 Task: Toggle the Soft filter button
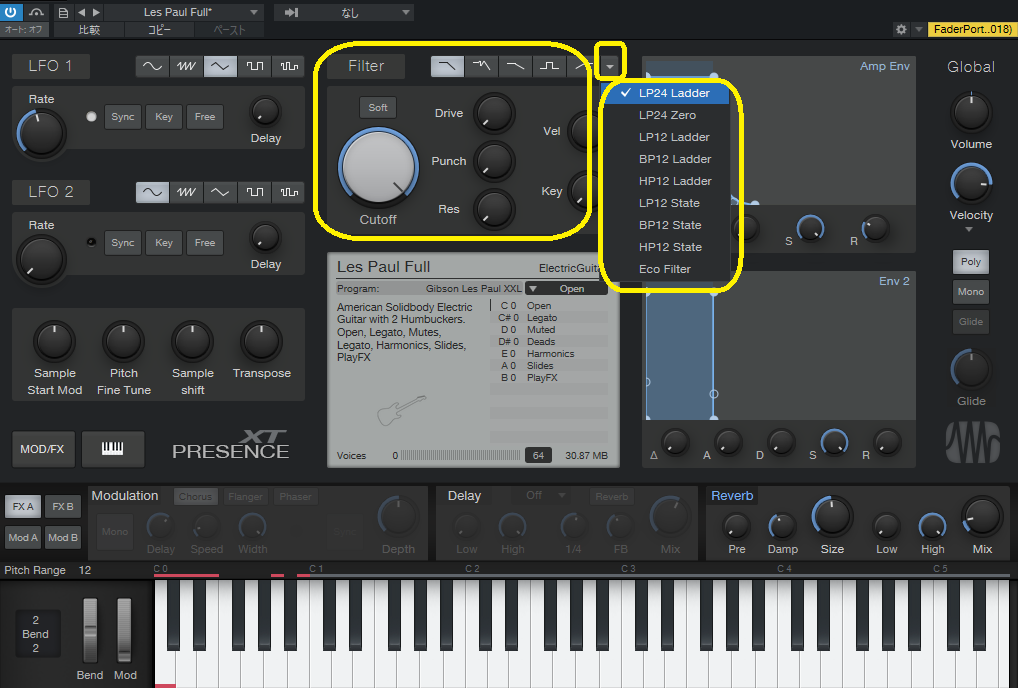coord(378,108)
